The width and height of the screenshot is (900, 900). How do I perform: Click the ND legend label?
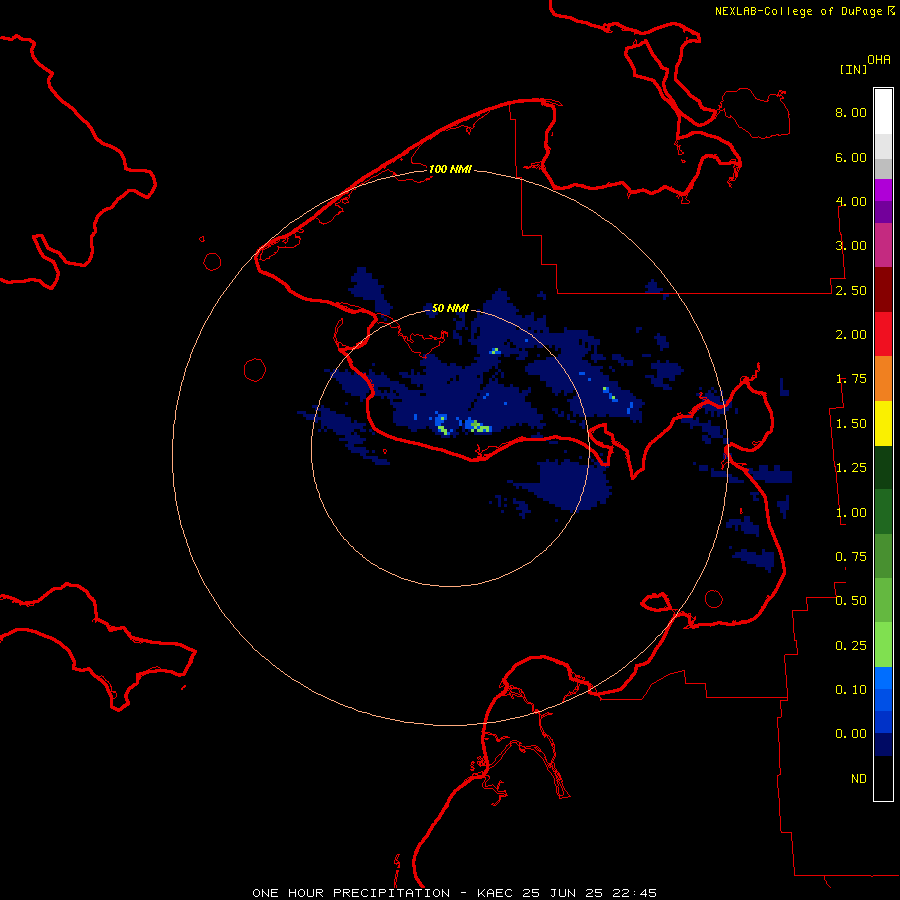pyautogui.click(x=859, y=779)
